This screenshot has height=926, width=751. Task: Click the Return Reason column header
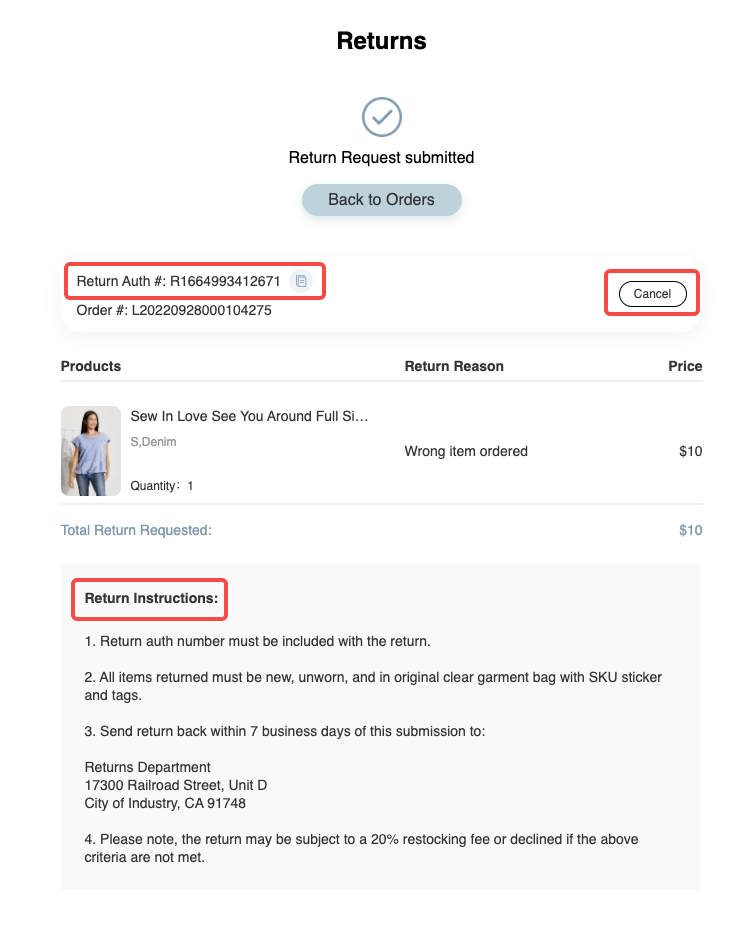pos(454,366)
